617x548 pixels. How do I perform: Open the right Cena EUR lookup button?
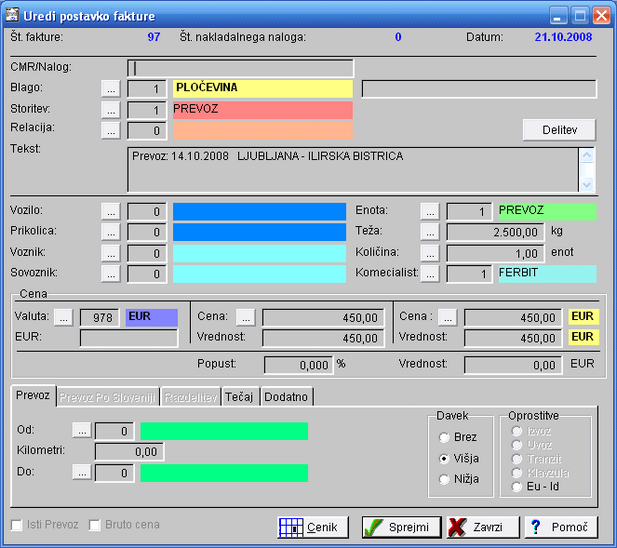coord(448,317)
